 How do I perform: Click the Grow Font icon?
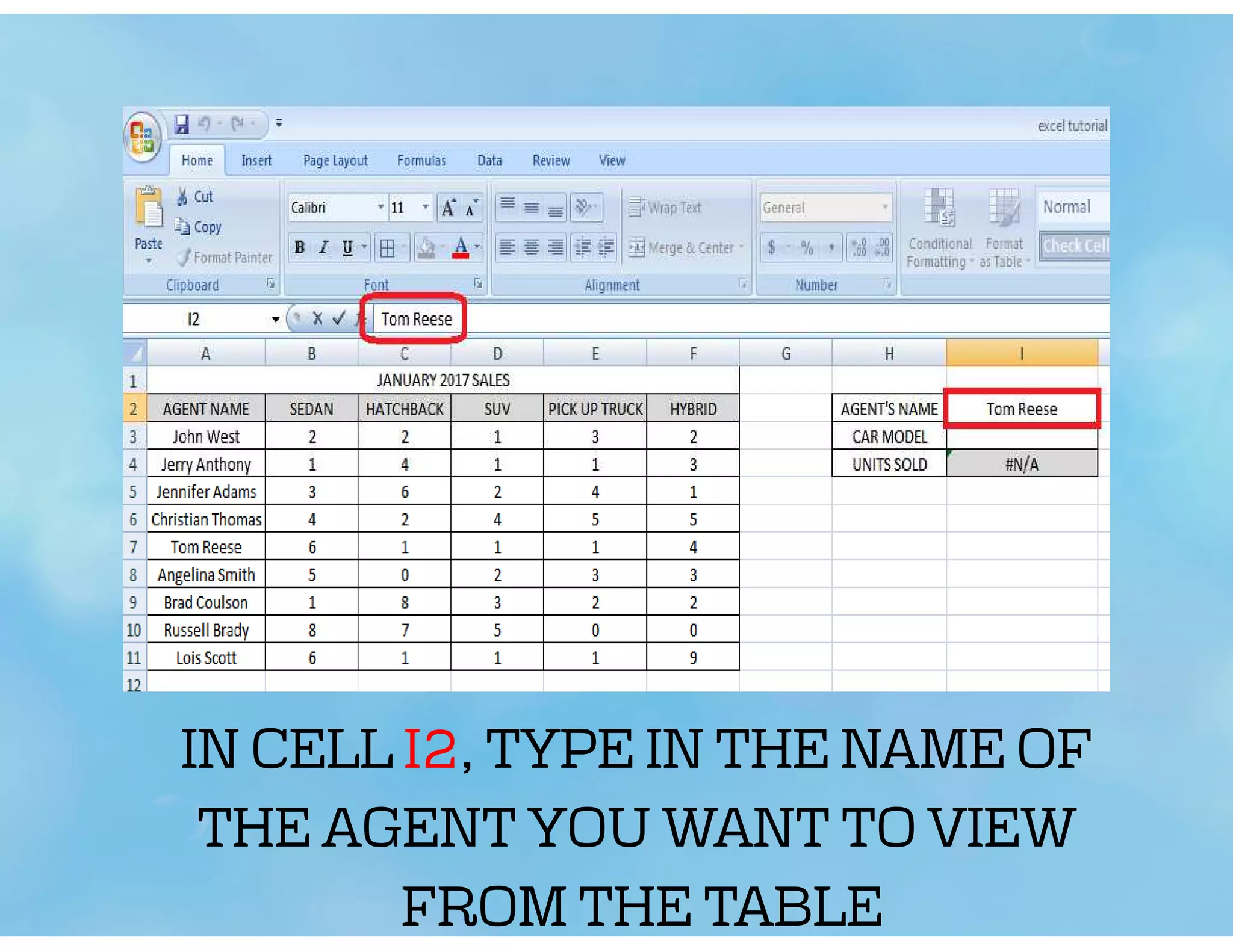[448, 208]
